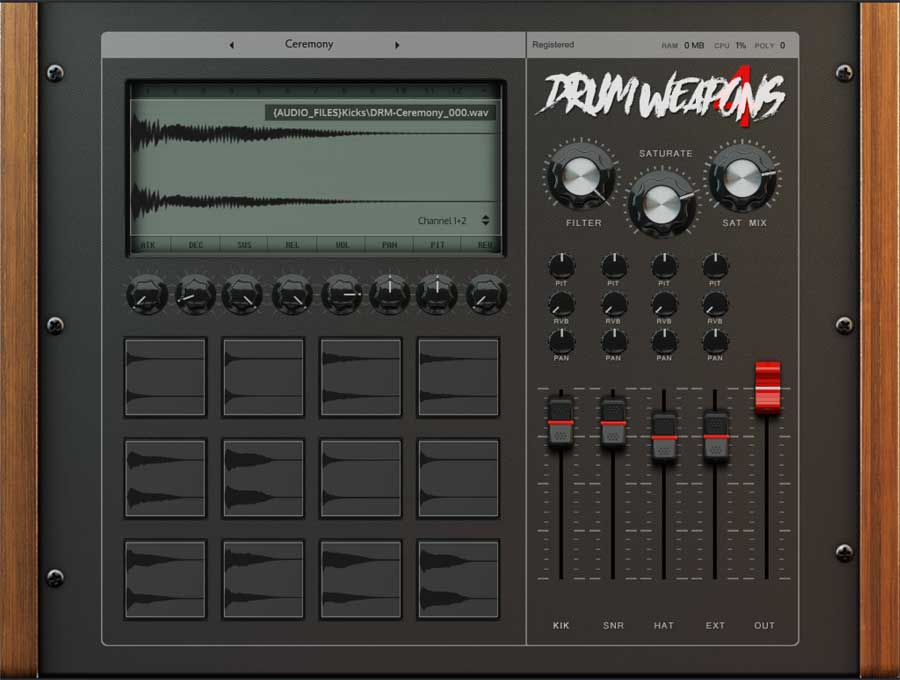Trigger the third pad in the middle row
The width and height of the screenshot is (900, 680).
coord(361,478)
